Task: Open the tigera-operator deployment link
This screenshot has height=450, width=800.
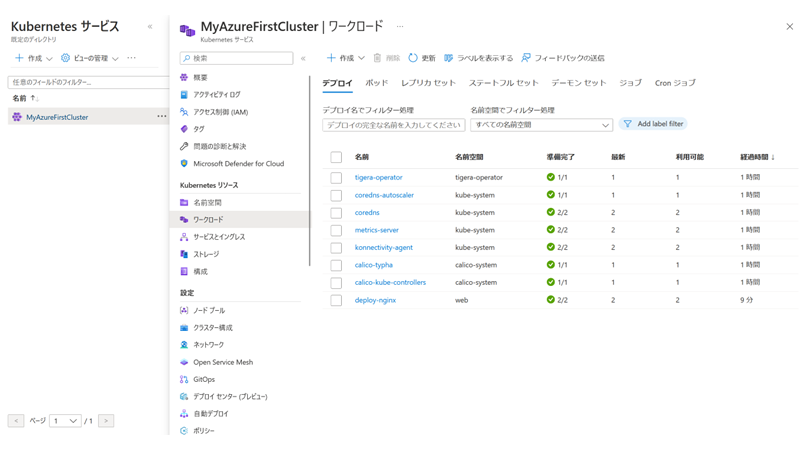Action: (379, 178)
